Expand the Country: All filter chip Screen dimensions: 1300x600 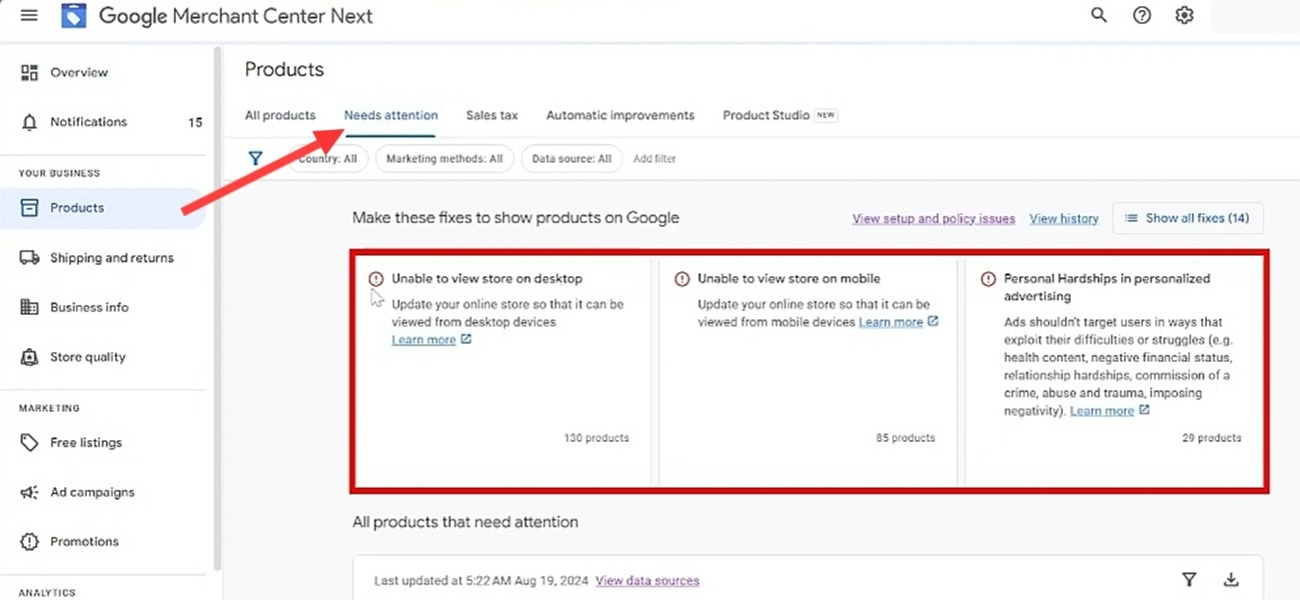tap(329, 159)
